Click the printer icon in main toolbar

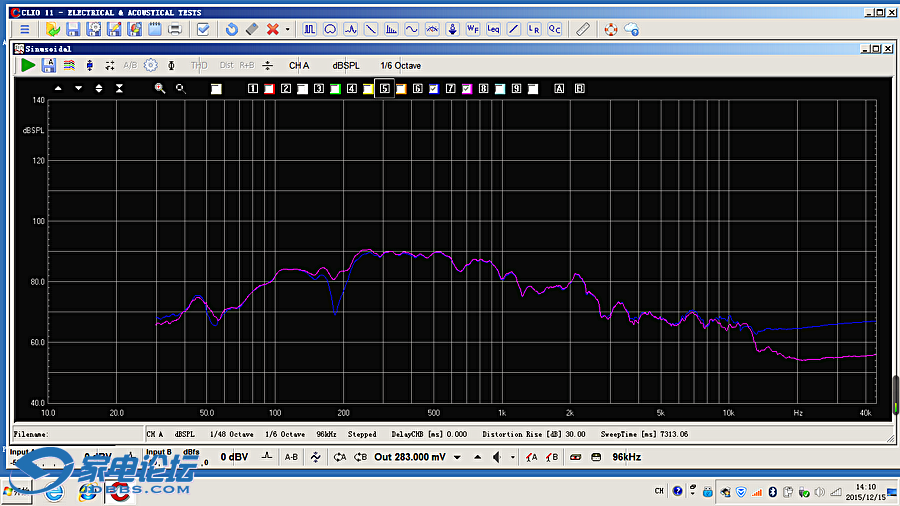coord(175,29)
